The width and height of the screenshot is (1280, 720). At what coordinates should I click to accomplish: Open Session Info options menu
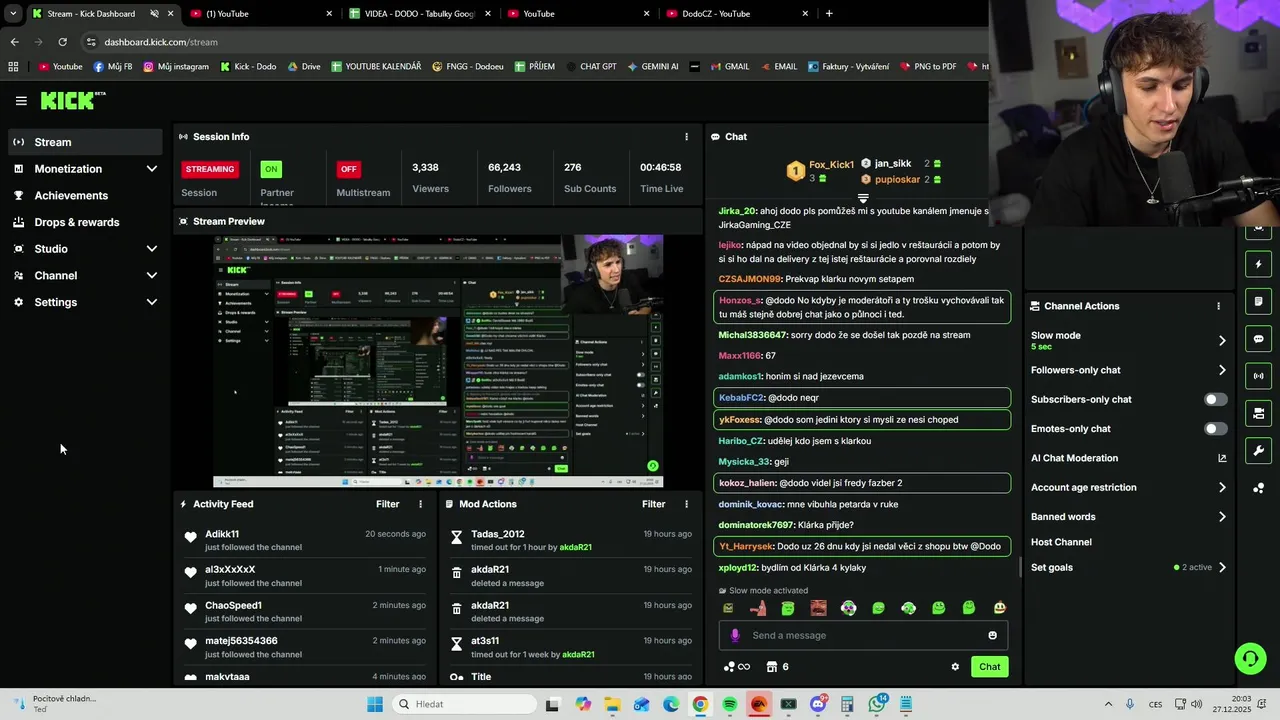coord(686,137)
